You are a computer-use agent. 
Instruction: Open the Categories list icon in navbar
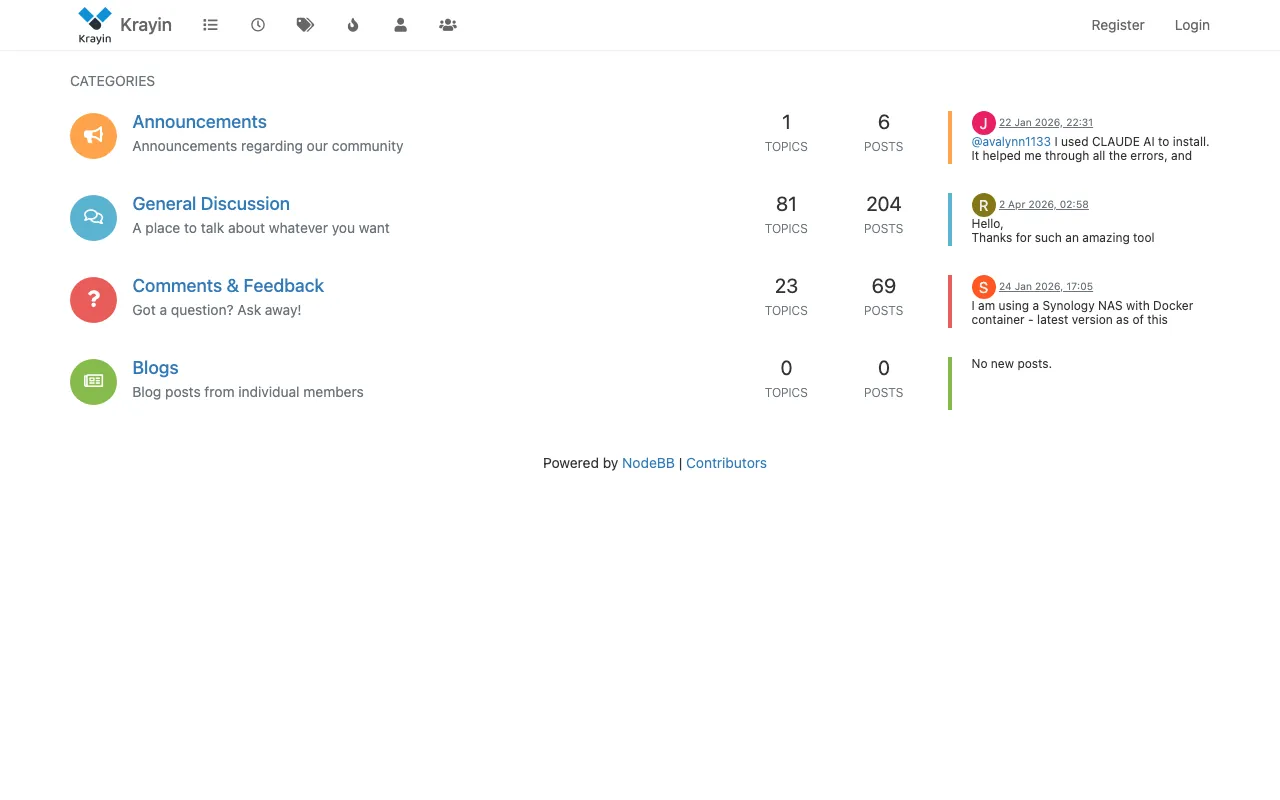[210, 25]
